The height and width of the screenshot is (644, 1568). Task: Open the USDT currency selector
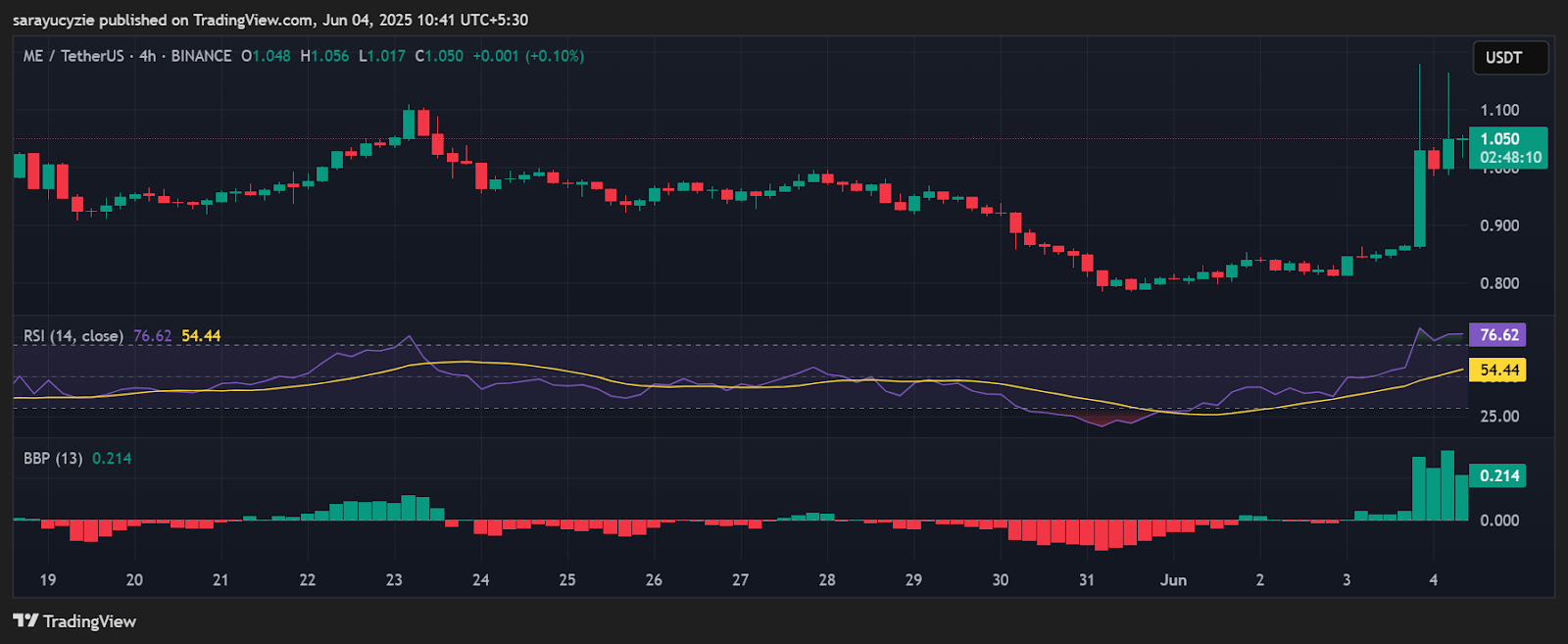tap(1510, 58)
